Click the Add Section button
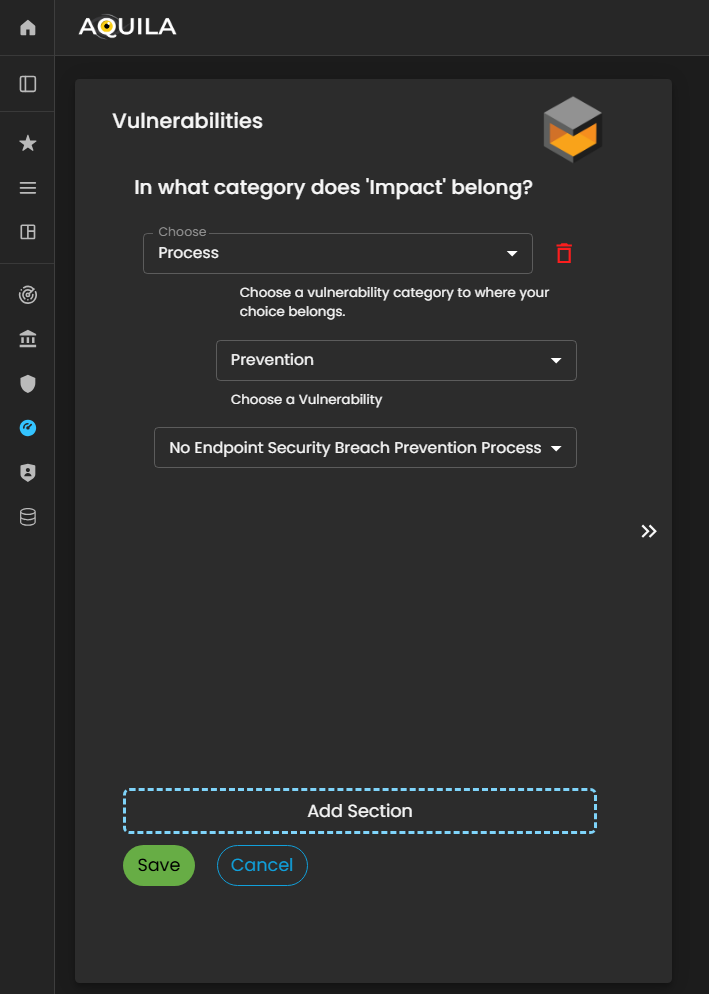 [x=360, y=811]
